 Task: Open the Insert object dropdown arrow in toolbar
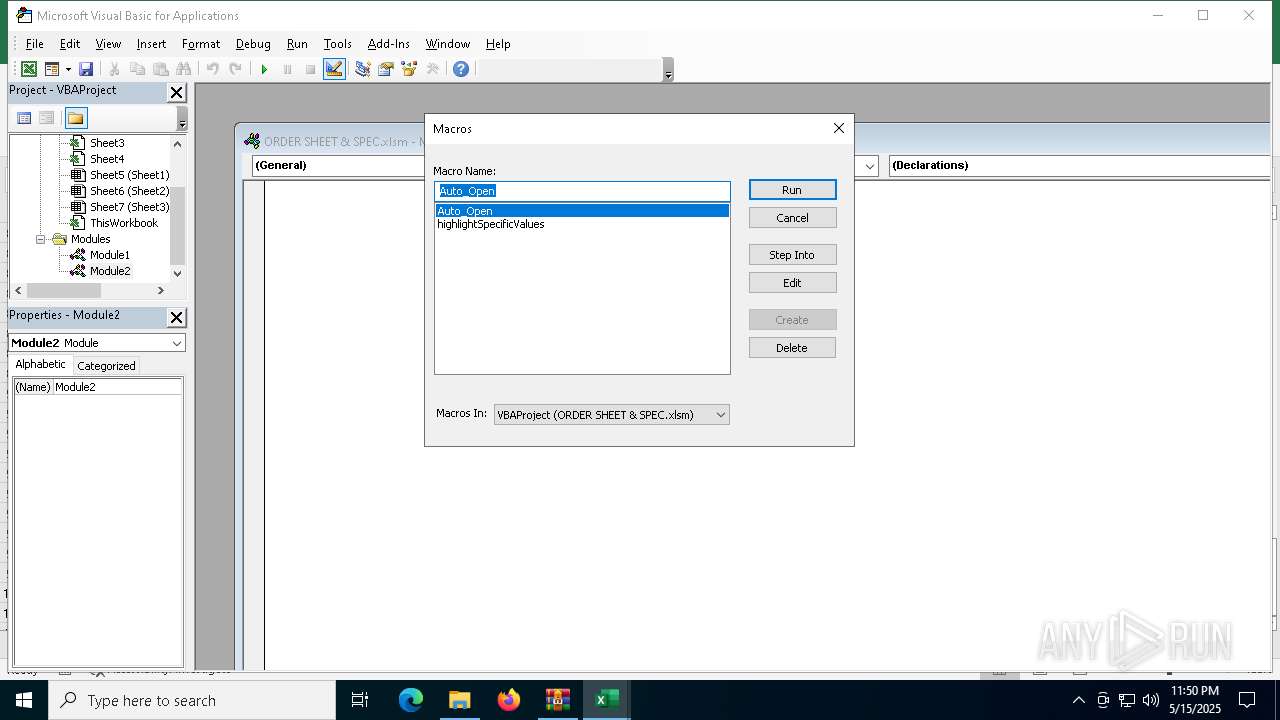pyautogui.click(x=68, y=69)
